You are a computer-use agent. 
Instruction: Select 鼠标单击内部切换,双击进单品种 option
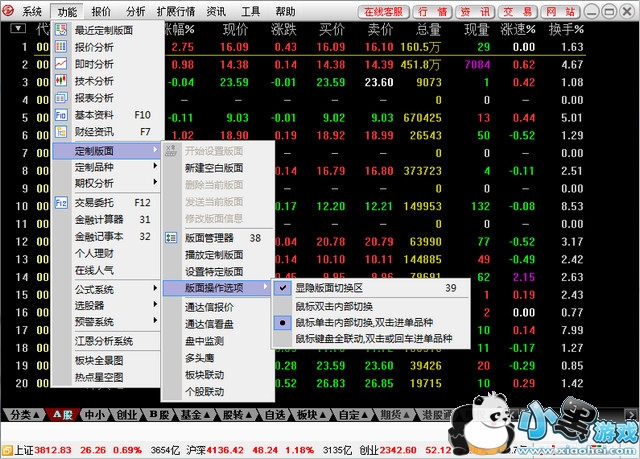[x=371, y=322]
